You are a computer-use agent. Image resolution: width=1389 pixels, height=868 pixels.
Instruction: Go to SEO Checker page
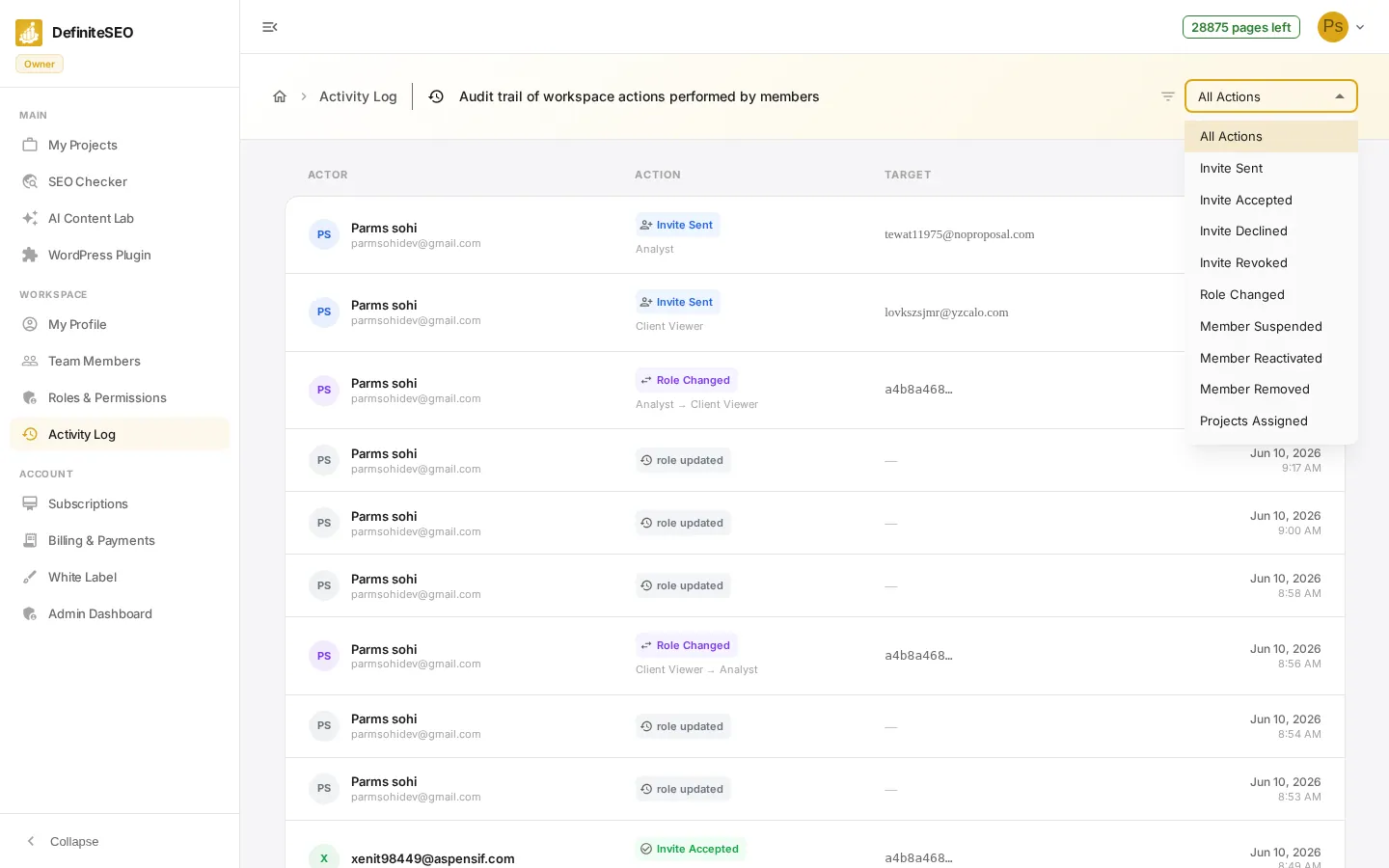coord(120,181)
